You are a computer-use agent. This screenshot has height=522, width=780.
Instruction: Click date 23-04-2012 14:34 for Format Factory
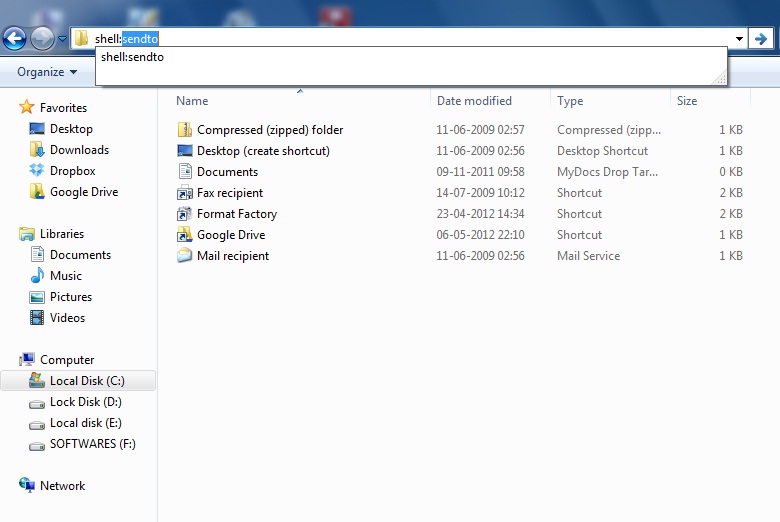point(481,214)
